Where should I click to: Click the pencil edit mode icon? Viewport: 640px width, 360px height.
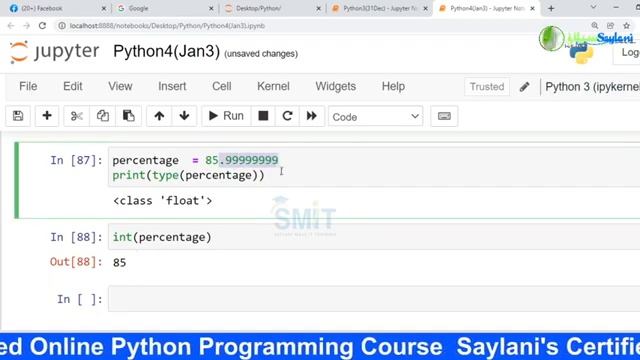[x=524, y=87]
